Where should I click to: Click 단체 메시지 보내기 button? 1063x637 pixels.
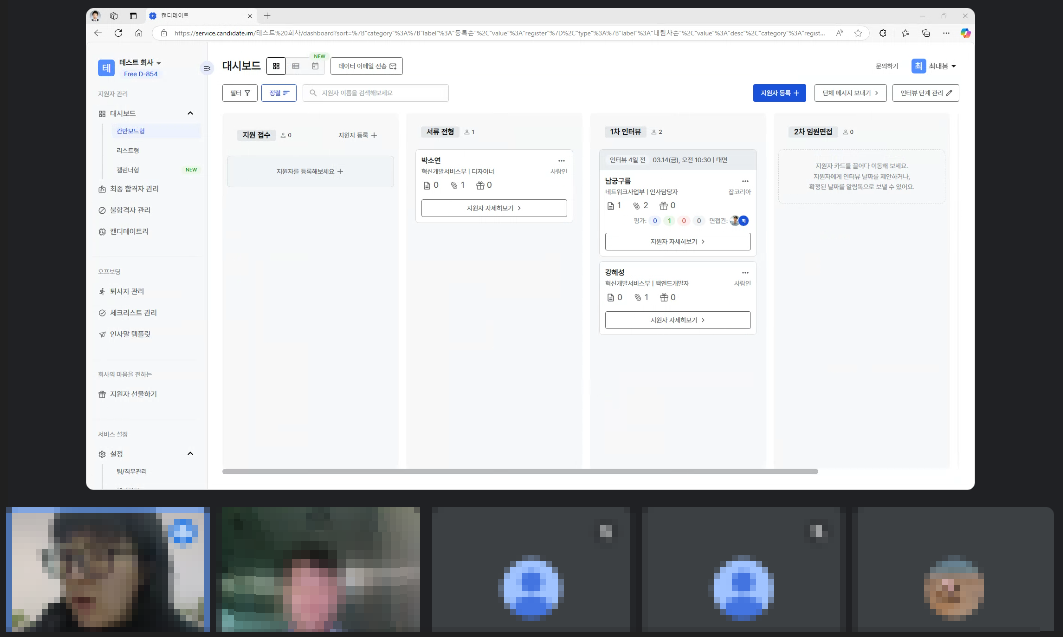pos(850,93)
